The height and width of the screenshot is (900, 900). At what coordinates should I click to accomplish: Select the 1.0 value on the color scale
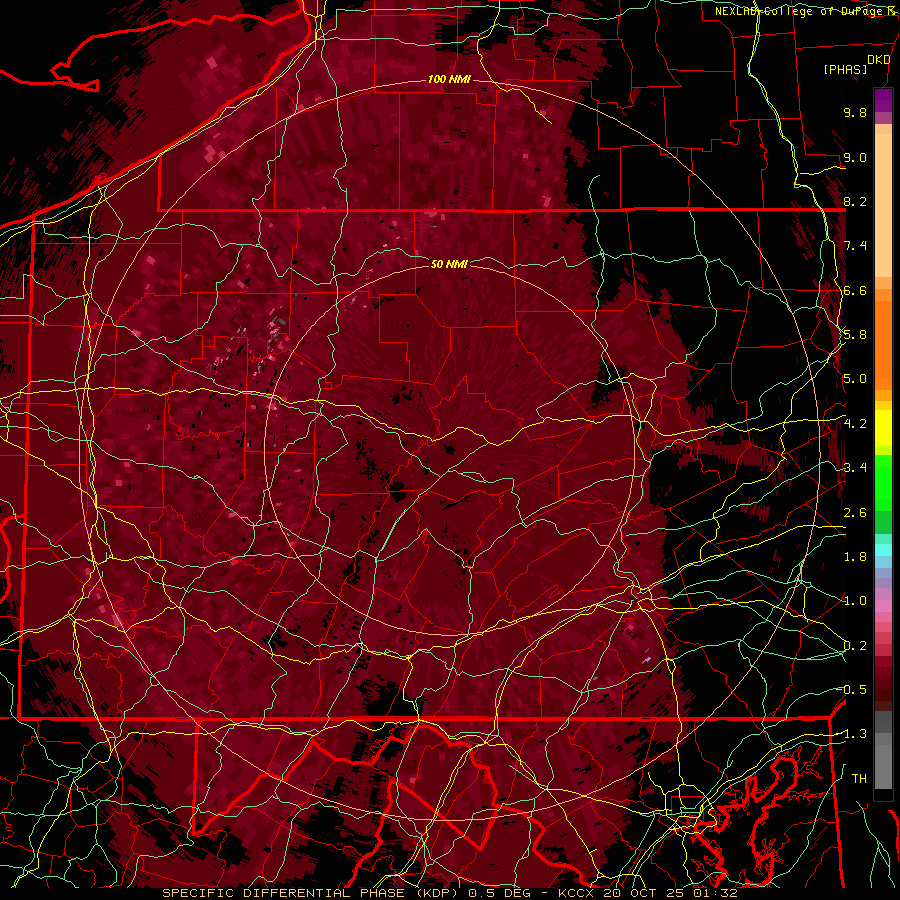pyautogui.click(x=855, y=601)
